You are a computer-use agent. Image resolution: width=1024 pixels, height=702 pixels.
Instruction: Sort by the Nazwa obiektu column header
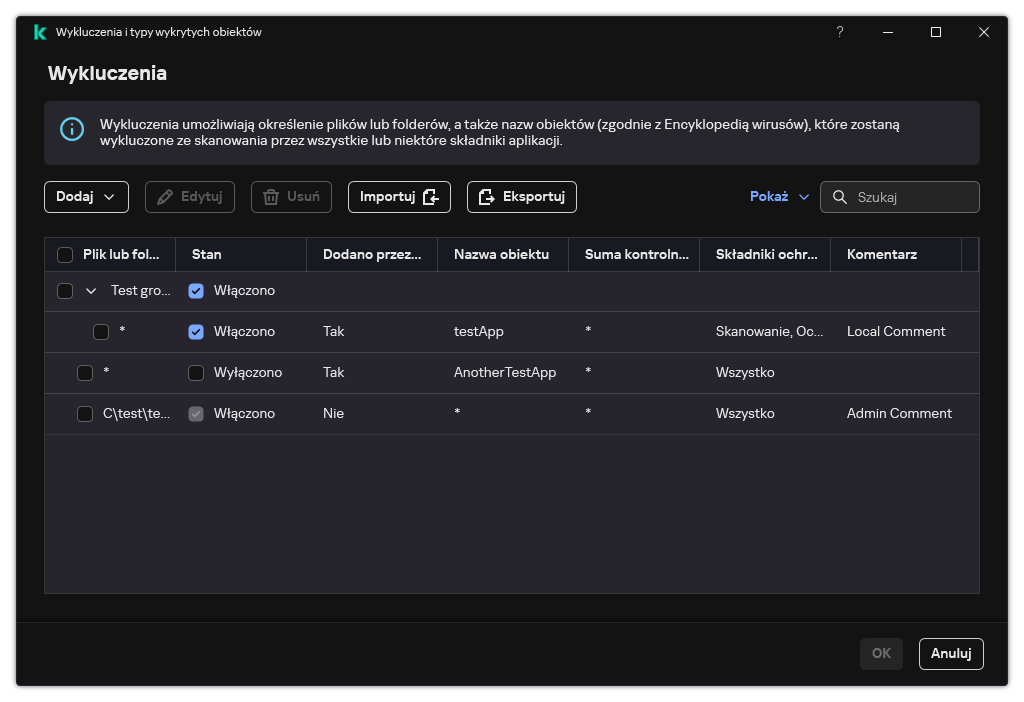(501, 255)
